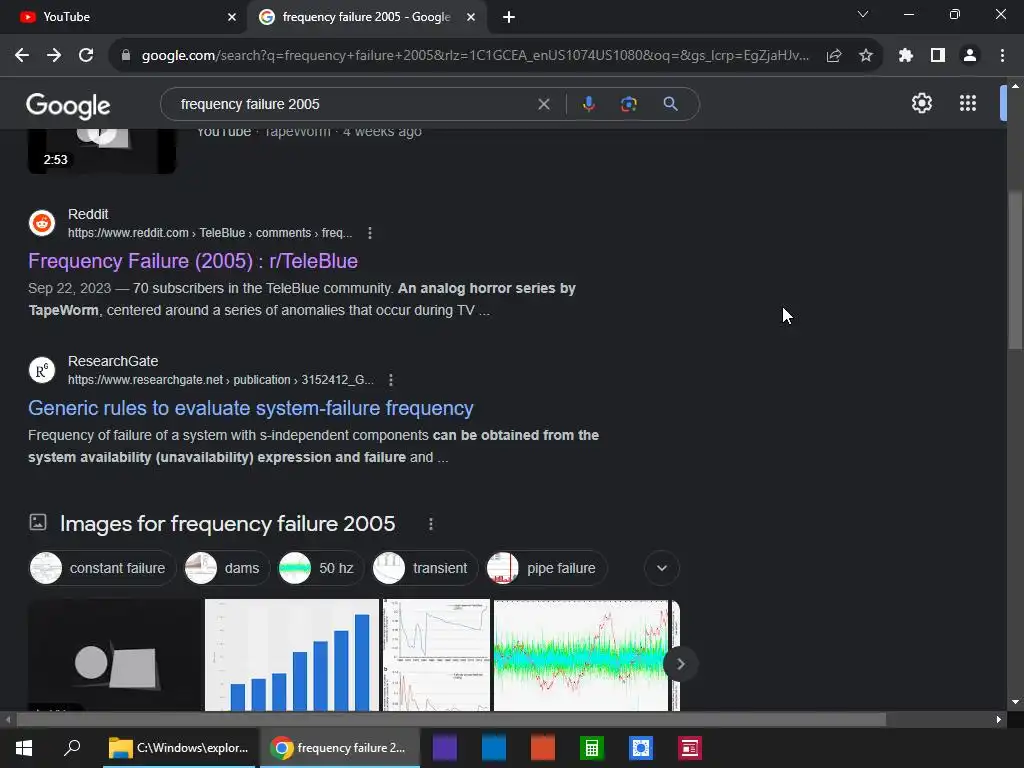Show next images with the carousel arrow

pos(680,664)
